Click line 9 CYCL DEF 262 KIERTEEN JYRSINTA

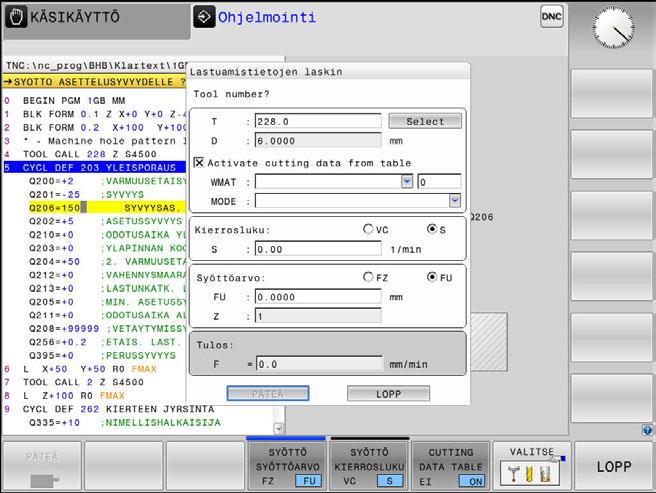click(x=109, y=409)
